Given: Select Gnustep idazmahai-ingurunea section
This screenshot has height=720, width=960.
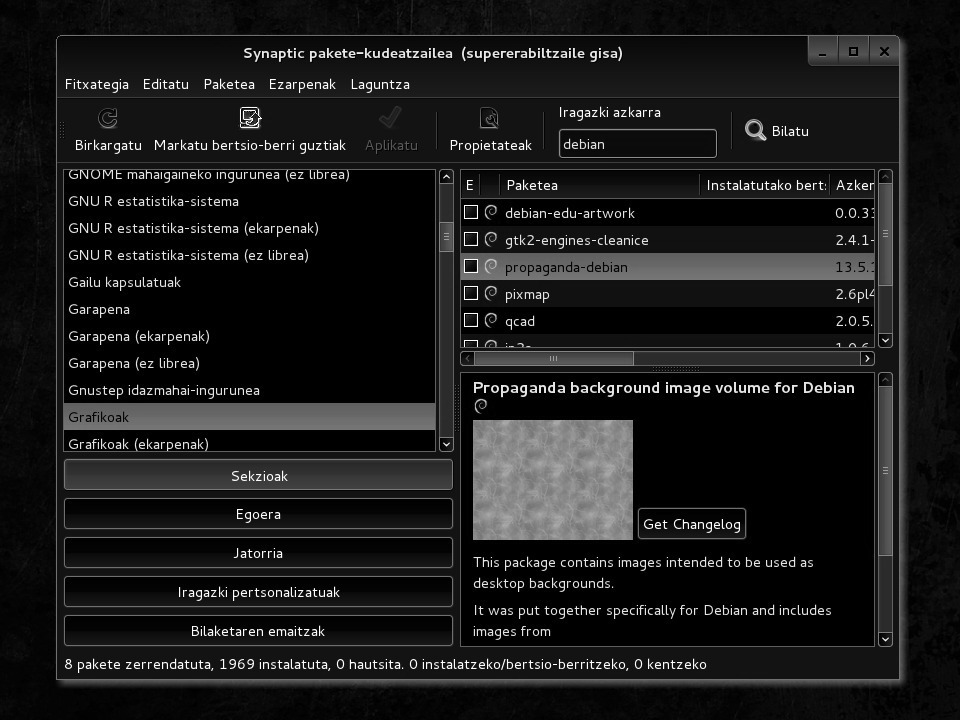Looking at the screenshot, I should pos(249,390).
